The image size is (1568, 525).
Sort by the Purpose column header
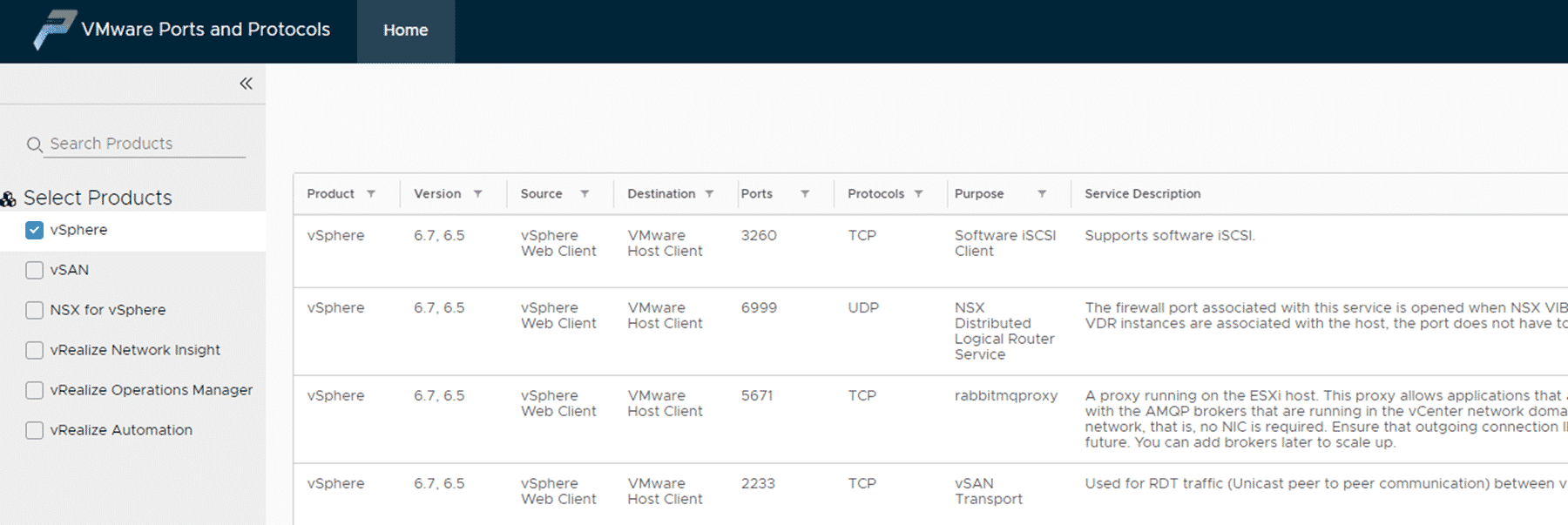(x=979, y=194)
